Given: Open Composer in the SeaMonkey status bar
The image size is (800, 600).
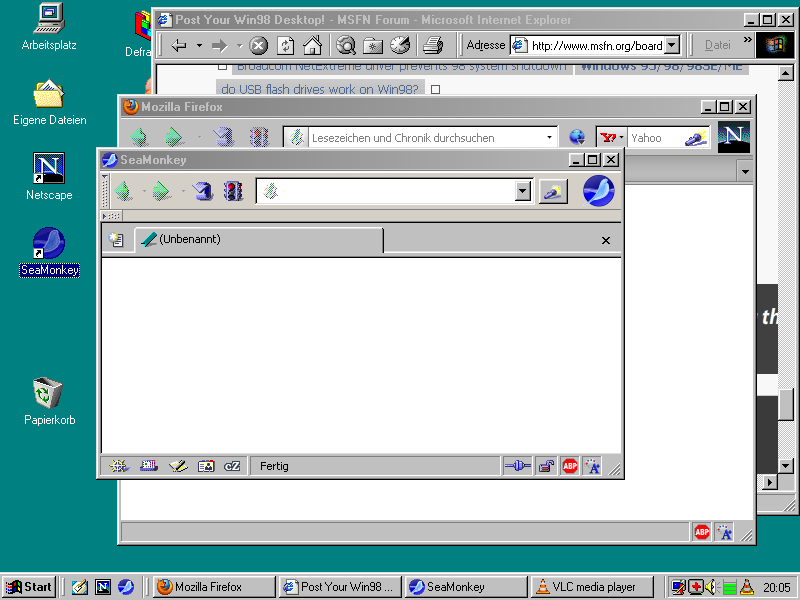Looking at the screenshot, I should point(178,466).
